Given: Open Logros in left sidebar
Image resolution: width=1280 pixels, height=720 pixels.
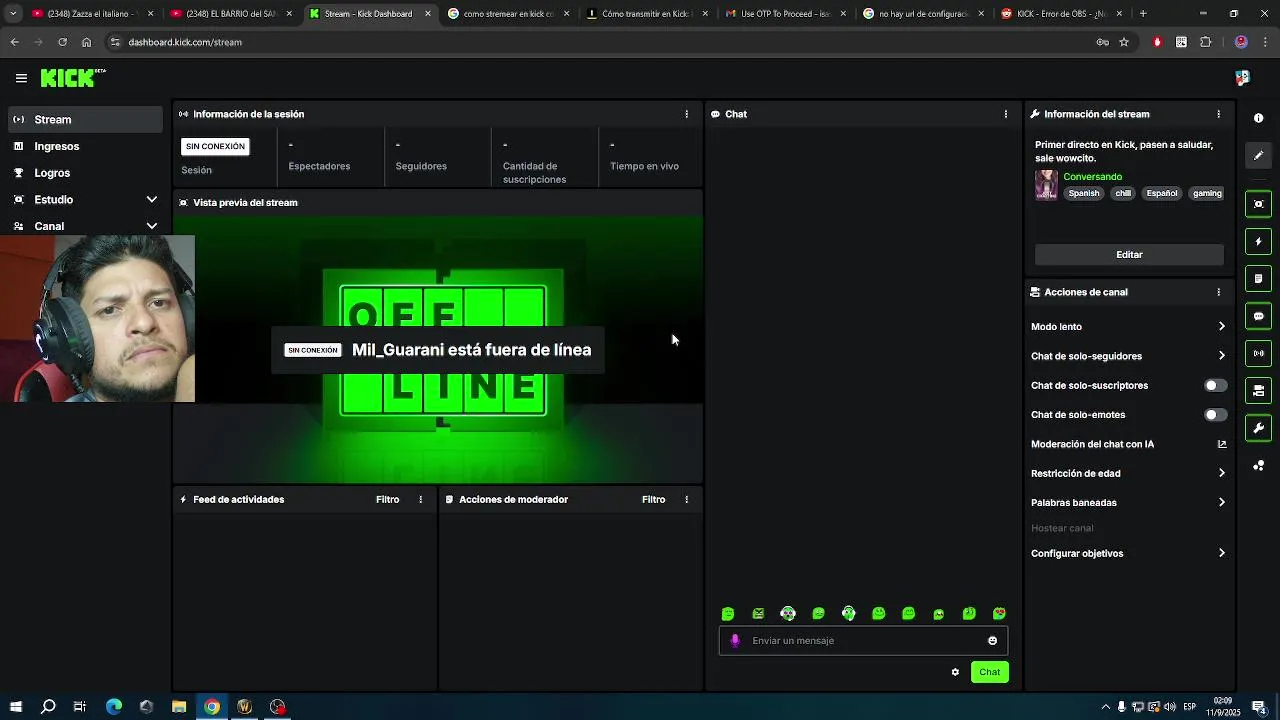Looking at the screenshot, I should [x=86, y=173].
